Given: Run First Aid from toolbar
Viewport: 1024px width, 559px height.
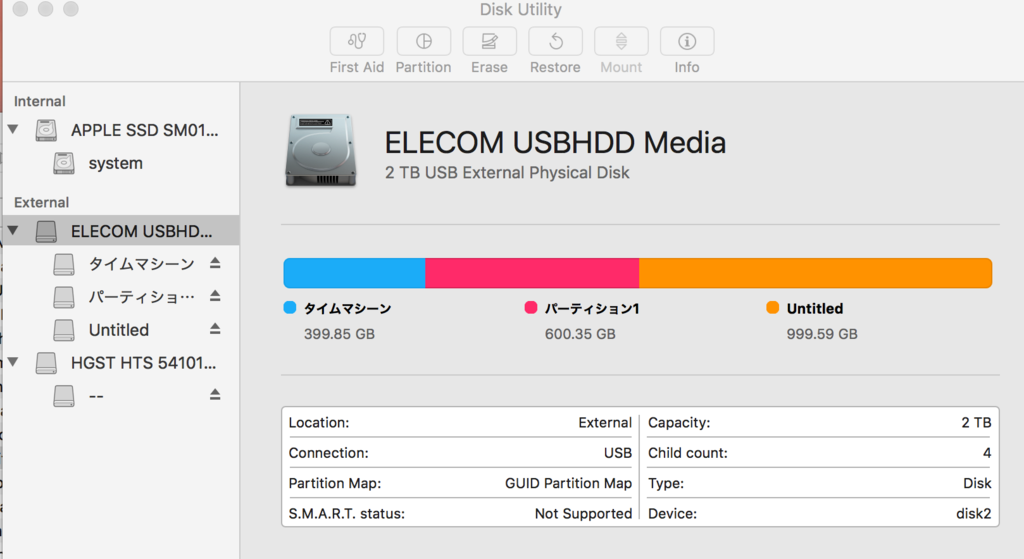Looking at the screenshot, I should [357, 42].
